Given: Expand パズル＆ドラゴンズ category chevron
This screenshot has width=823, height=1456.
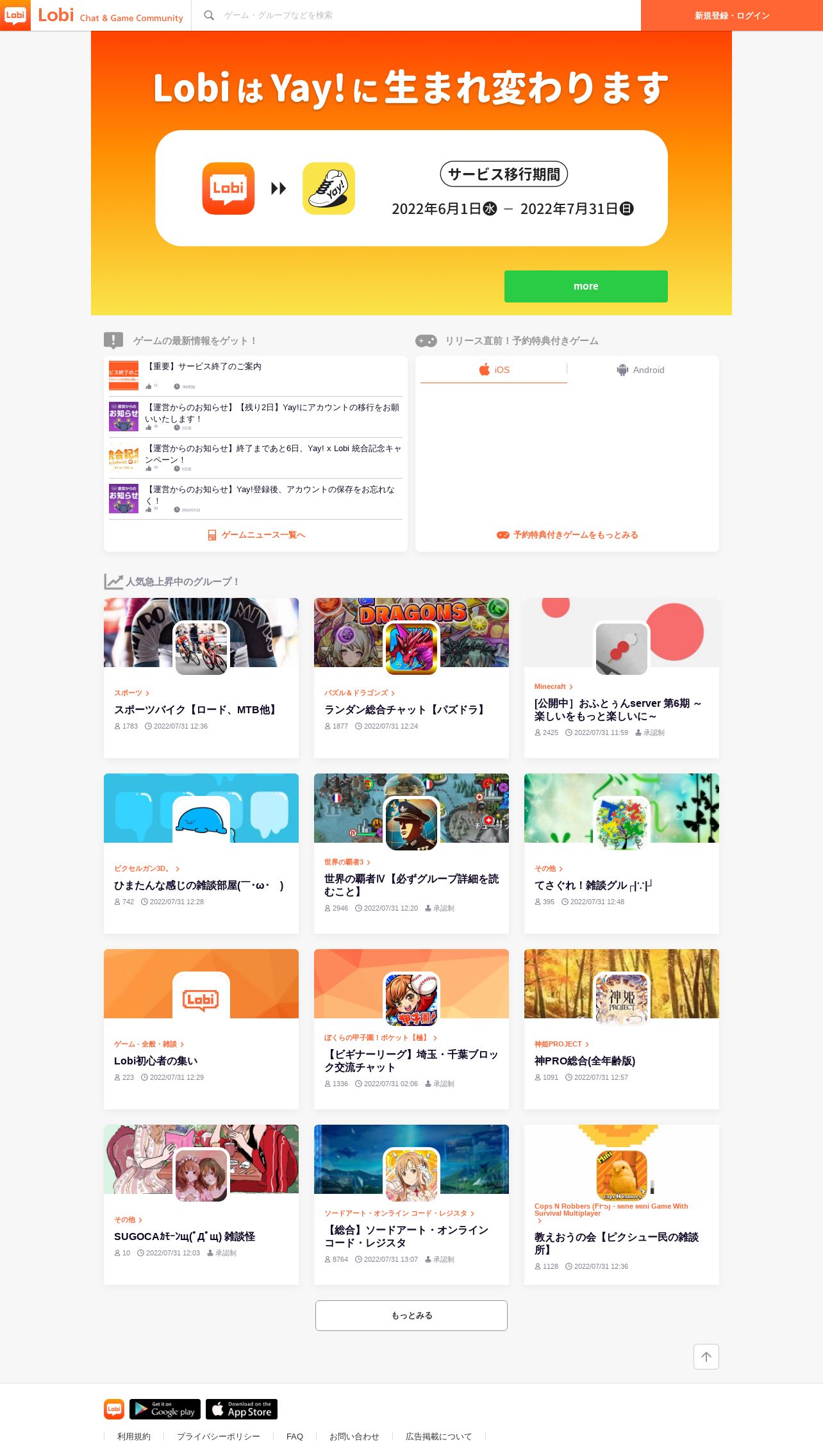Looking at the screenshot, I should (393, 693).
